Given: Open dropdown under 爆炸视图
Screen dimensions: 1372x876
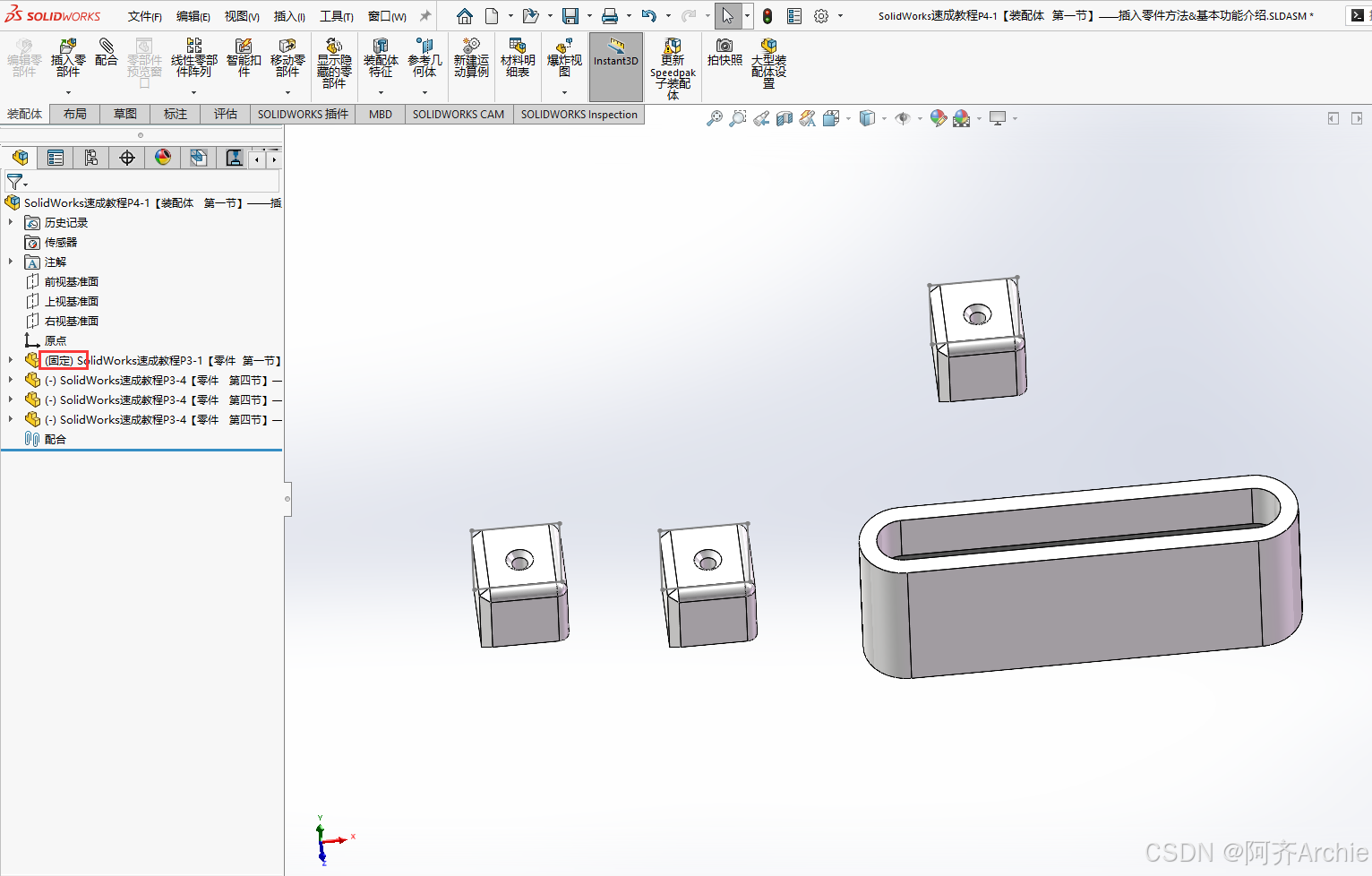Looking at the screenshot, I should (x=564, y=92).
